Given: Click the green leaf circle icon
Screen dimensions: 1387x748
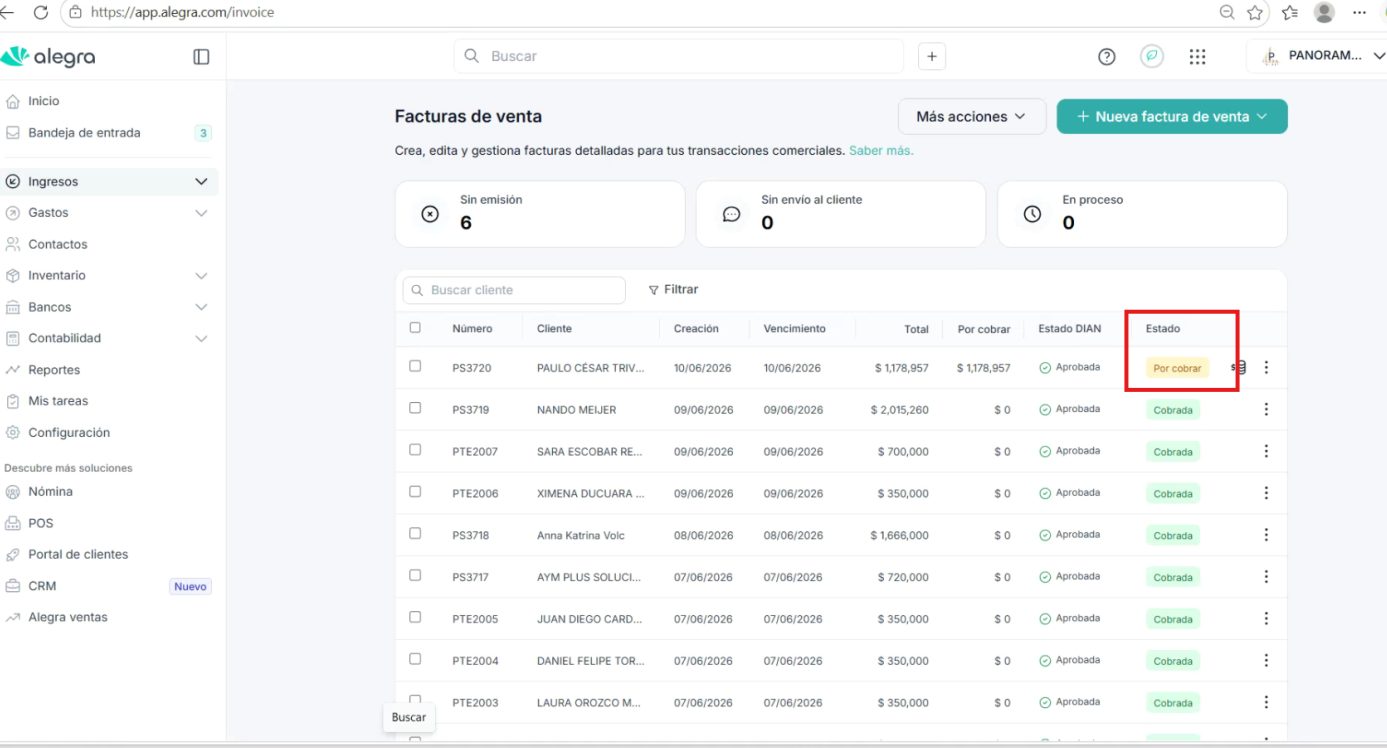Looking at the screenshot, I should [x=1152, y=57].
